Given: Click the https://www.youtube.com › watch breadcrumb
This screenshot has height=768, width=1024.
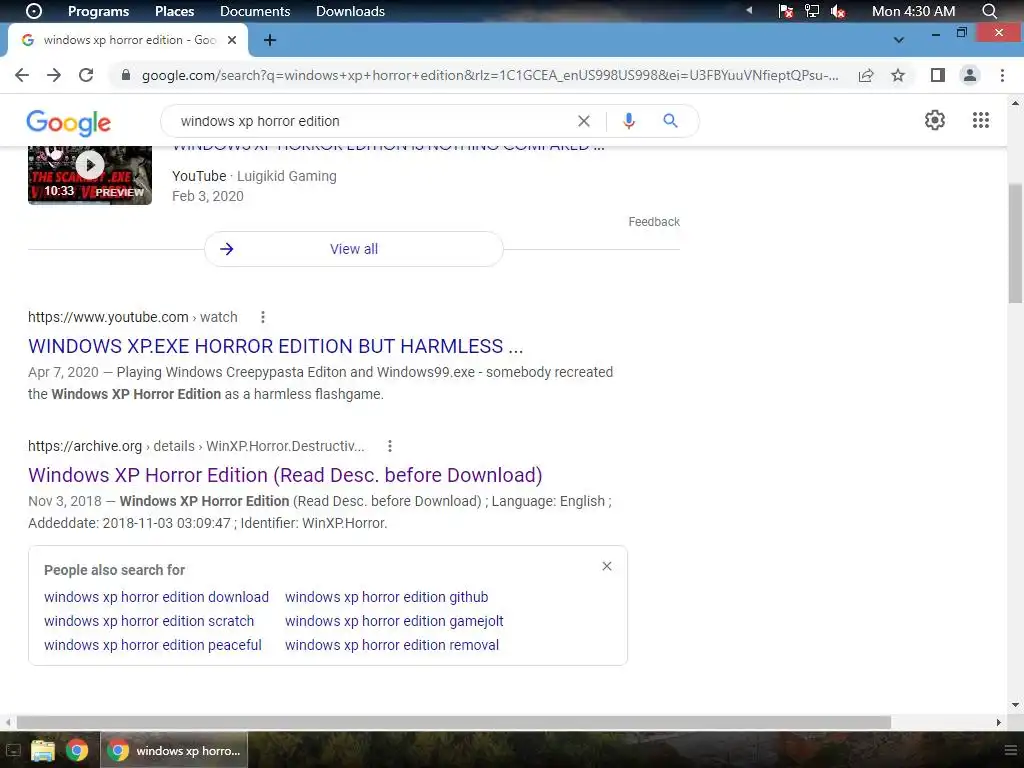Looking at the screenshot, I should coord(133,317).
